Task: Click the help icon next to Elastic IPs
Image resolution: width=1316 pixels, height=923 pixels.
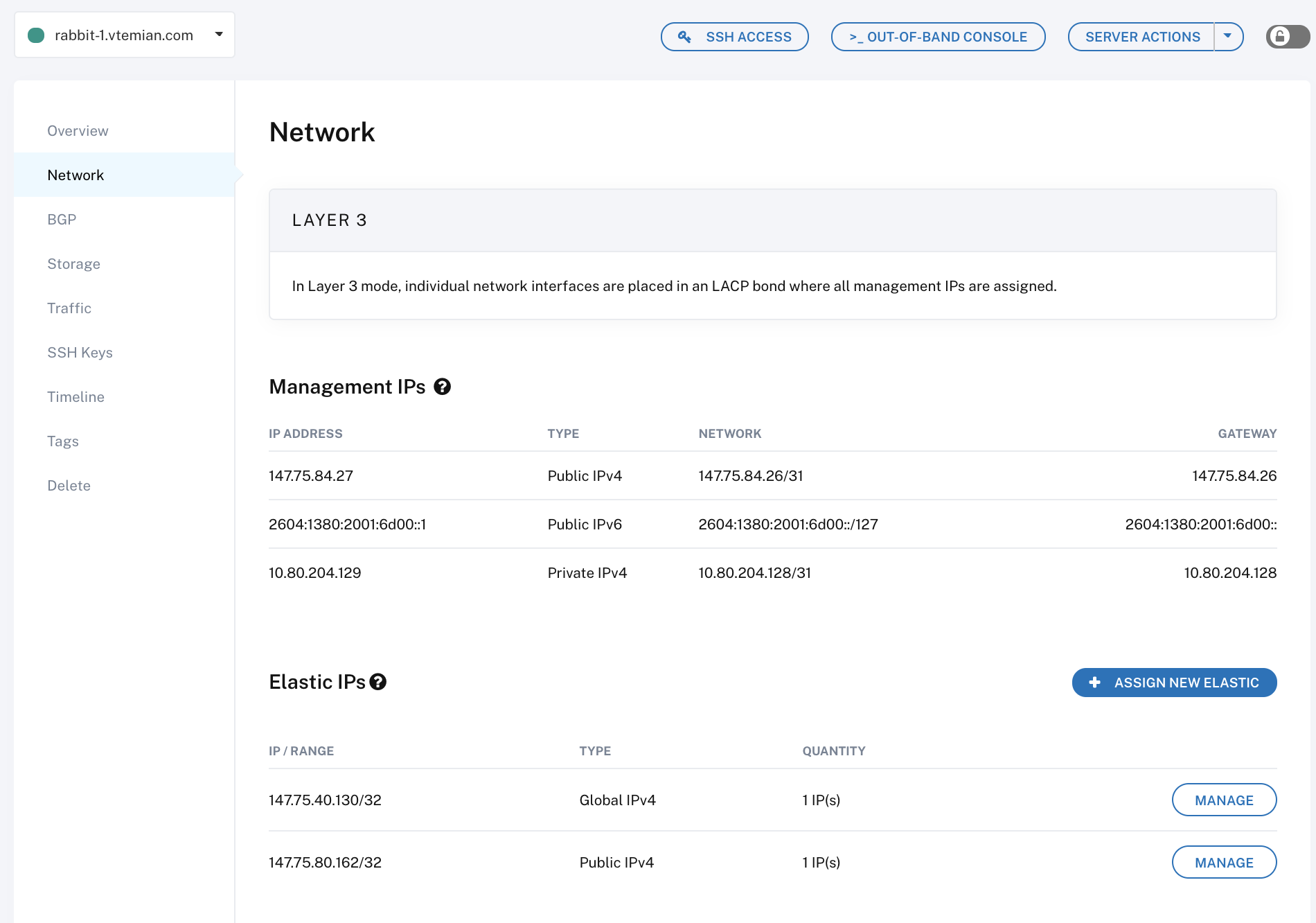Action: point(377,682)
